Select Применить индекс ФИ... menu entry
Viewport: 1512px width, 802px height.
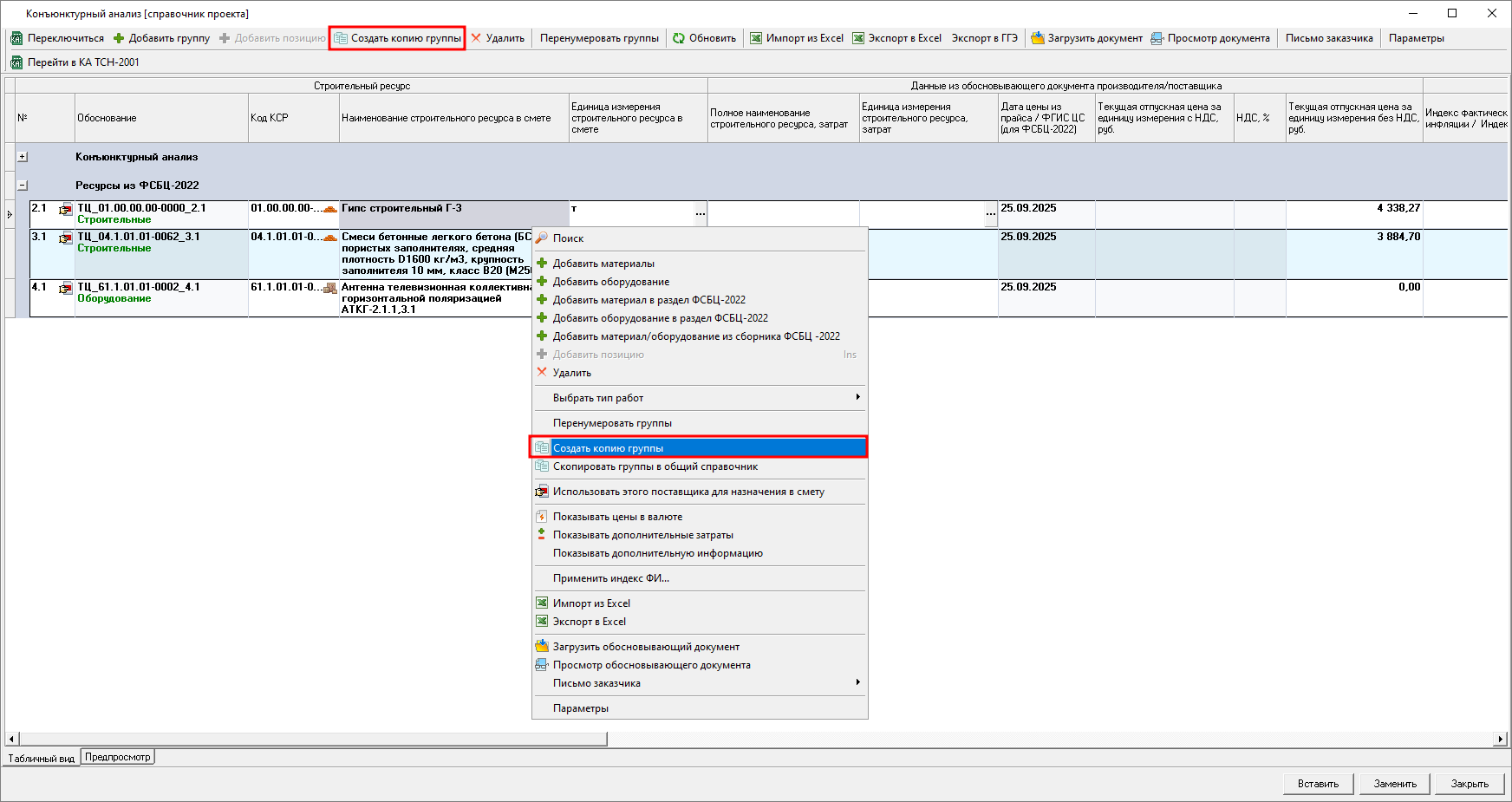[699, 577]
